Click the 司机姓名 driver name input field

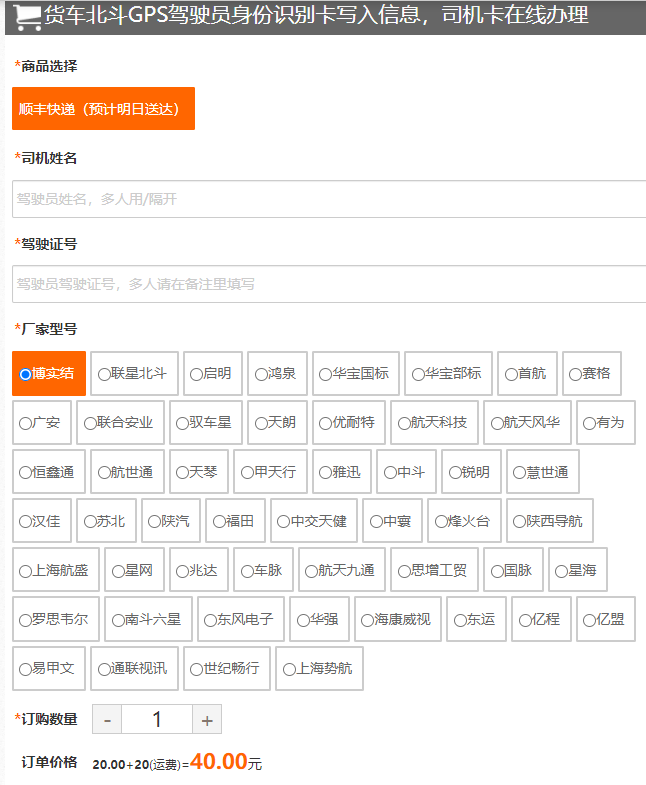pyautogui.click(x=329, y=199)
